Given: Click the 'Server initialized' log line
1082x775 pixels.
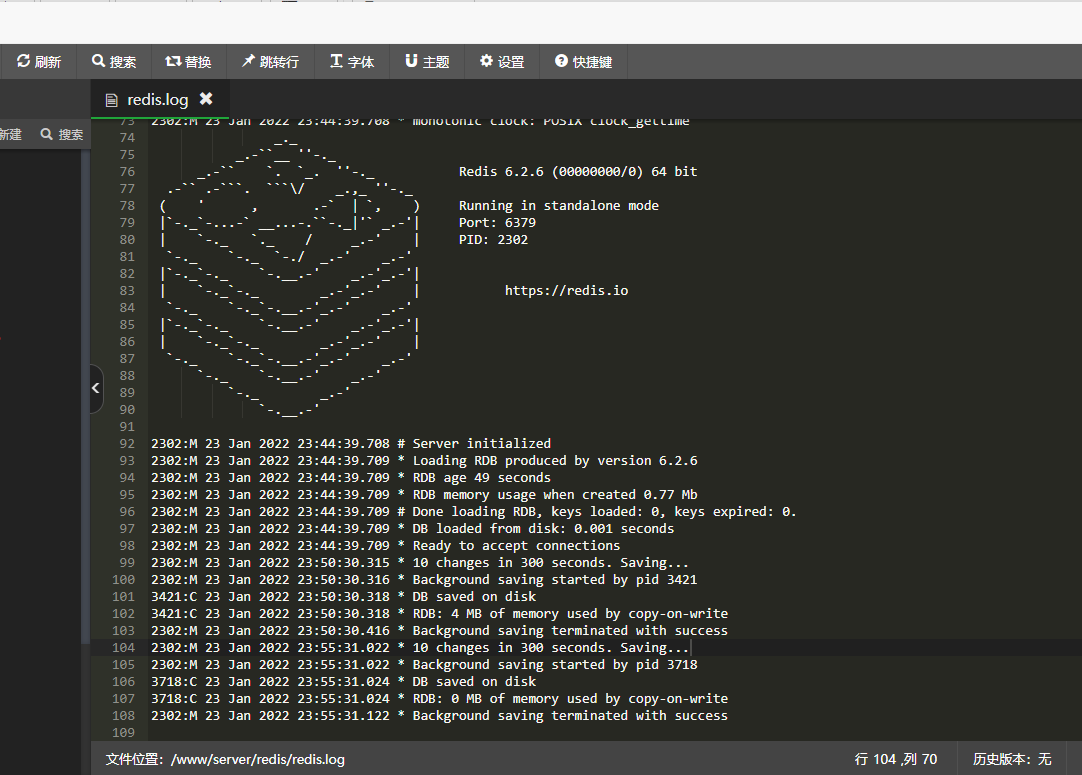Looking at the screenshot, I should [351, 444].
